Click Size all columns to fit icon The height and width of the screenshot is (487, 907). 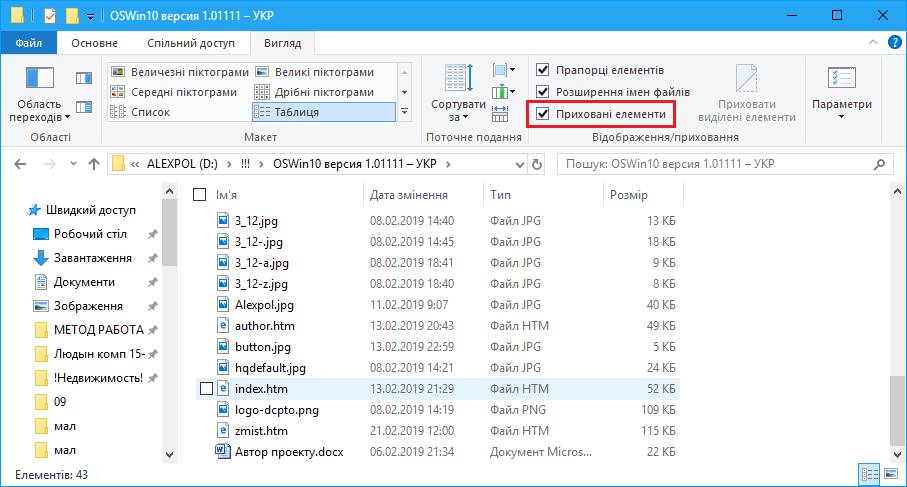[500, 114]
